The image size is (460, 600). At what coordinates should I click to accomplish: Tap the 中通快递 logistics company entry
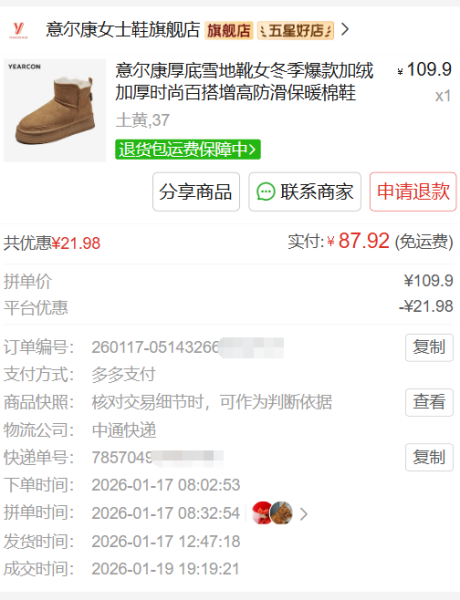click(124, 430)
